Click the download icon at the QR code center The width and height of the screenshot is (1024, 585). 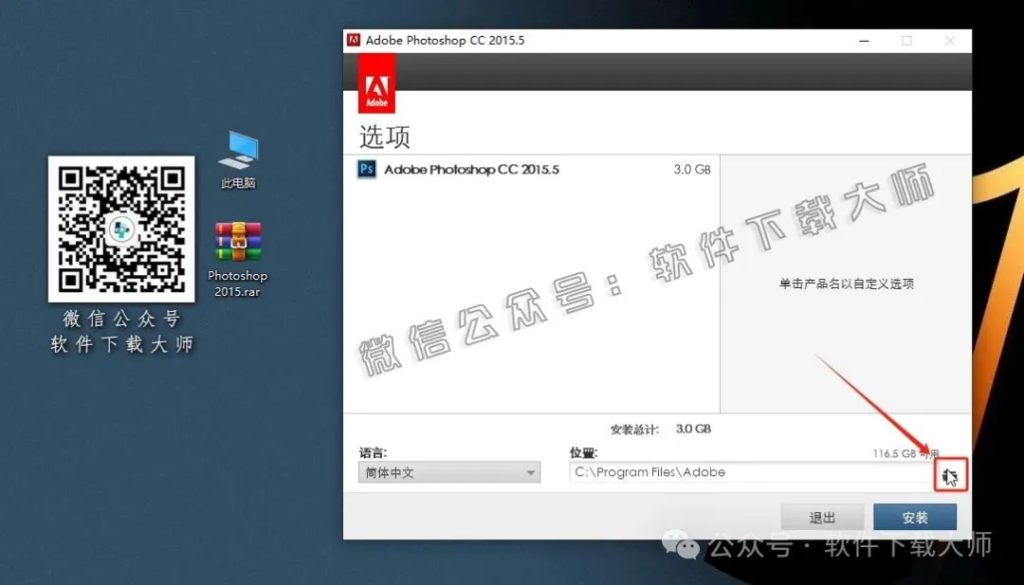pos(120,228)
